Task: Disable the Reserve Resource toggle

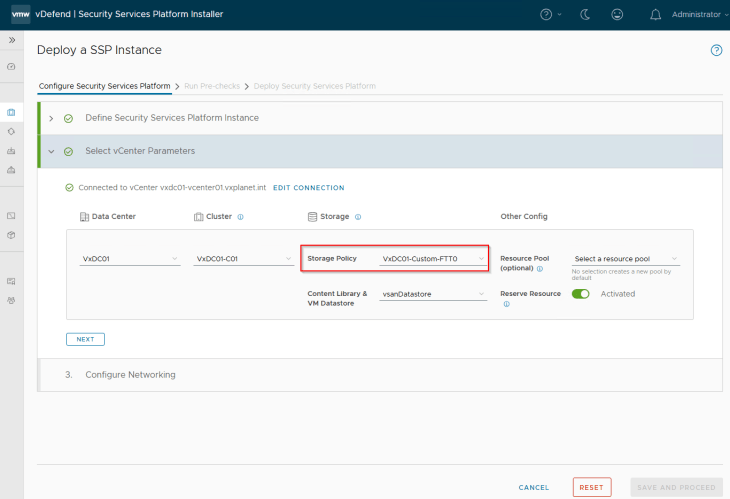Action: [x=580, y=294]
